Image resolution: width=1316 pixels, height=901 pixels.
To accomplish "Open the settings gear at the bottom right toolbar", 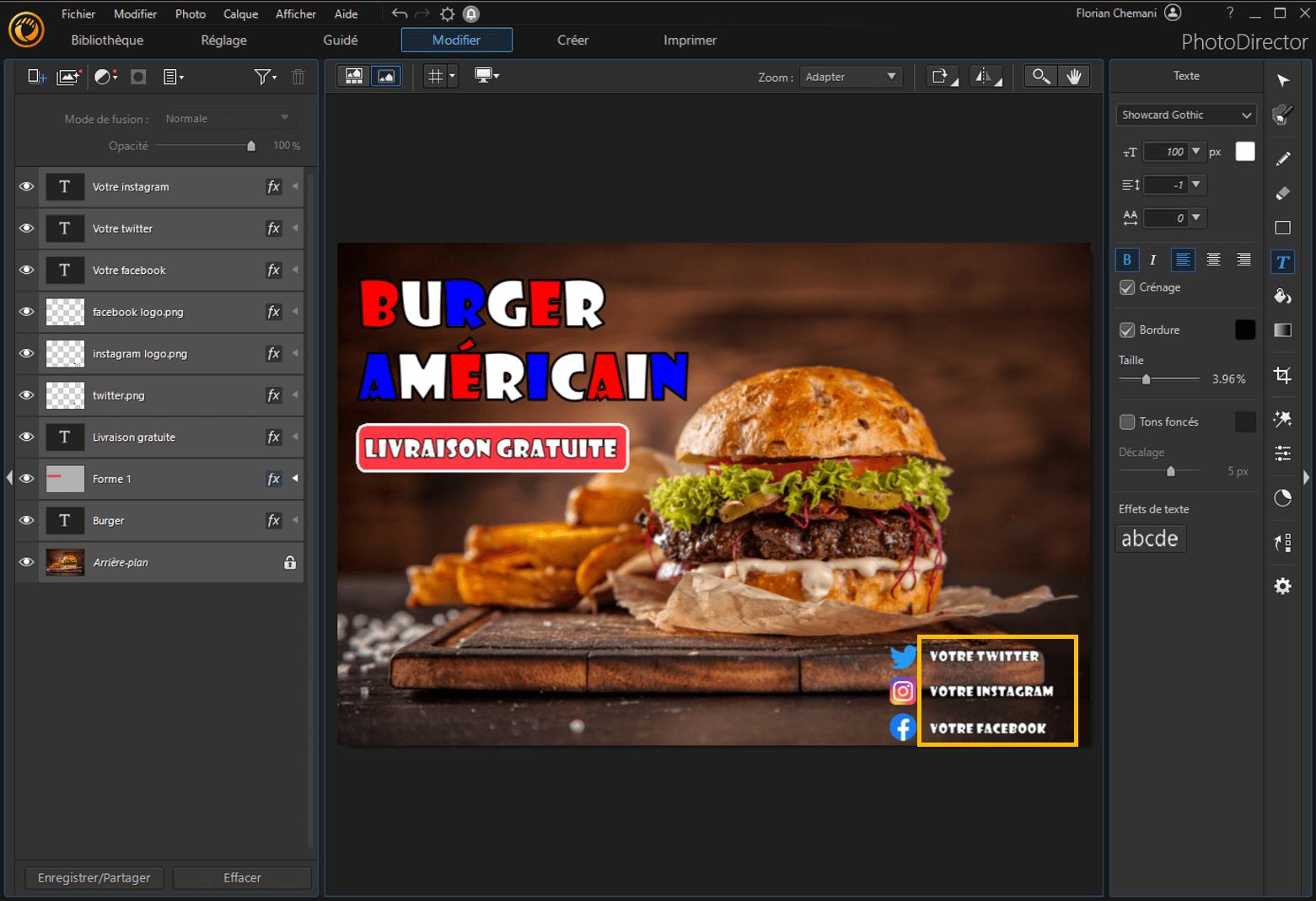I will pos(1282,585).
